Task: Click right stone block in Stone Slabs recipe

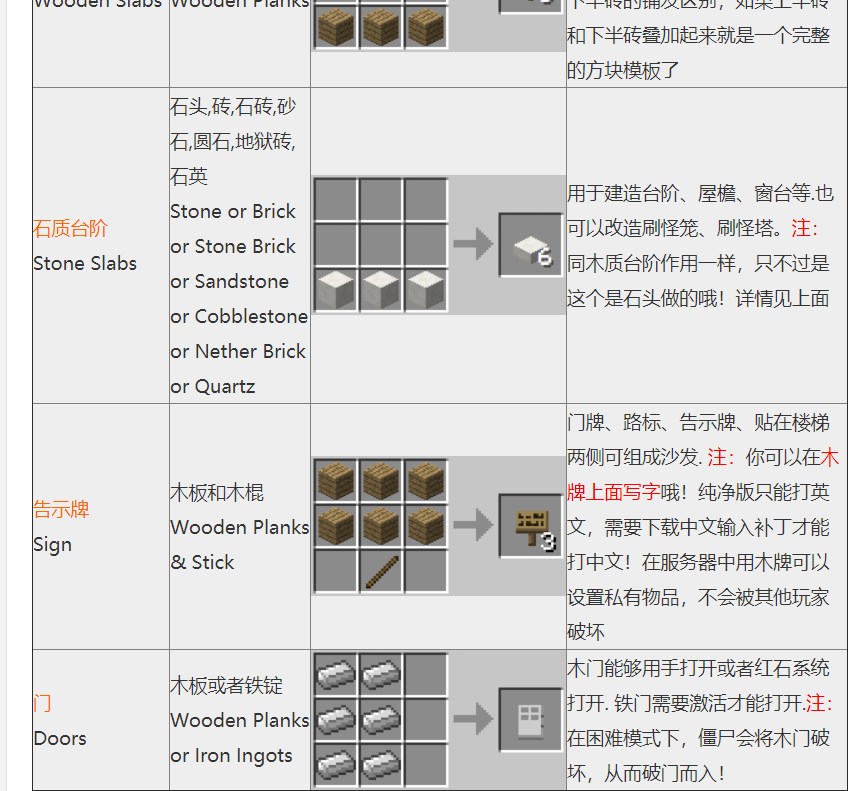Action: [426, 290]
